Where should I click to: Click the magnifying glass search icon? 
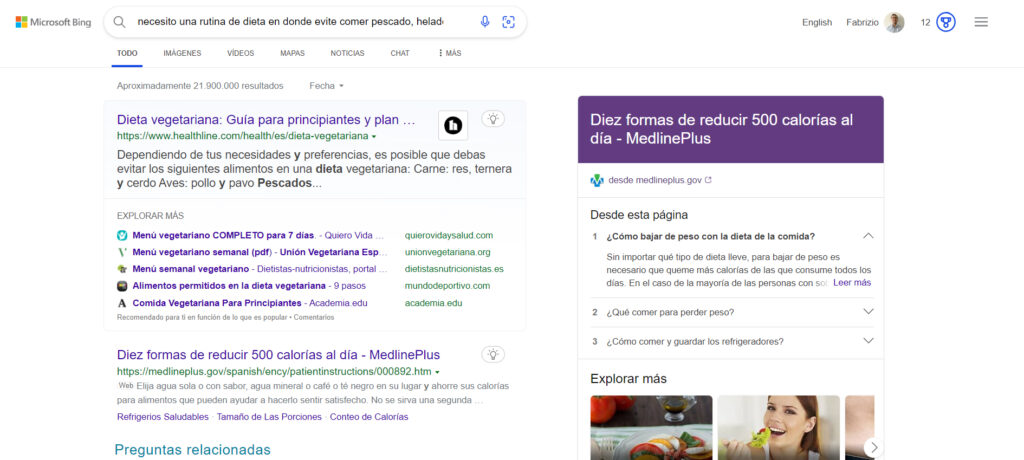[119, 22]
